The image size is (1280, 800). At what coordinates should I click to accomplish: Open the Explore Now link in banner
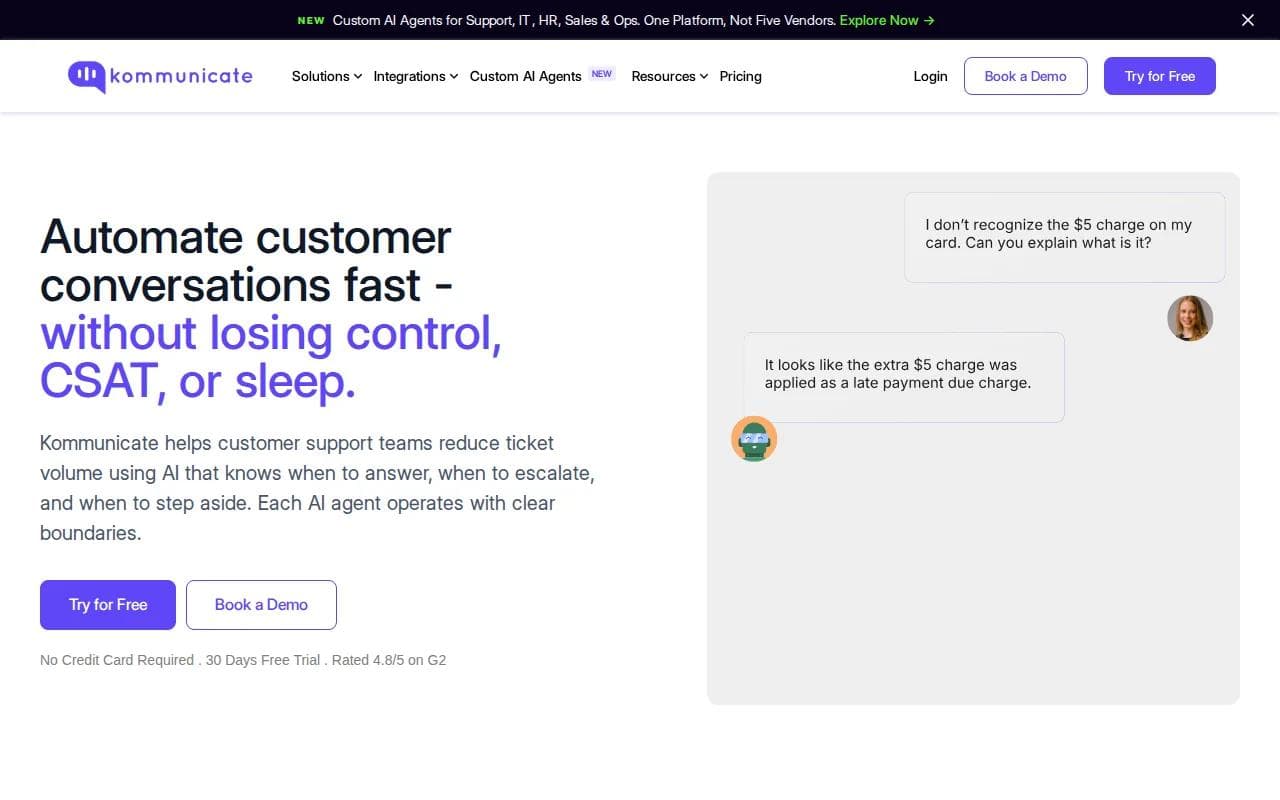[887, 20]
